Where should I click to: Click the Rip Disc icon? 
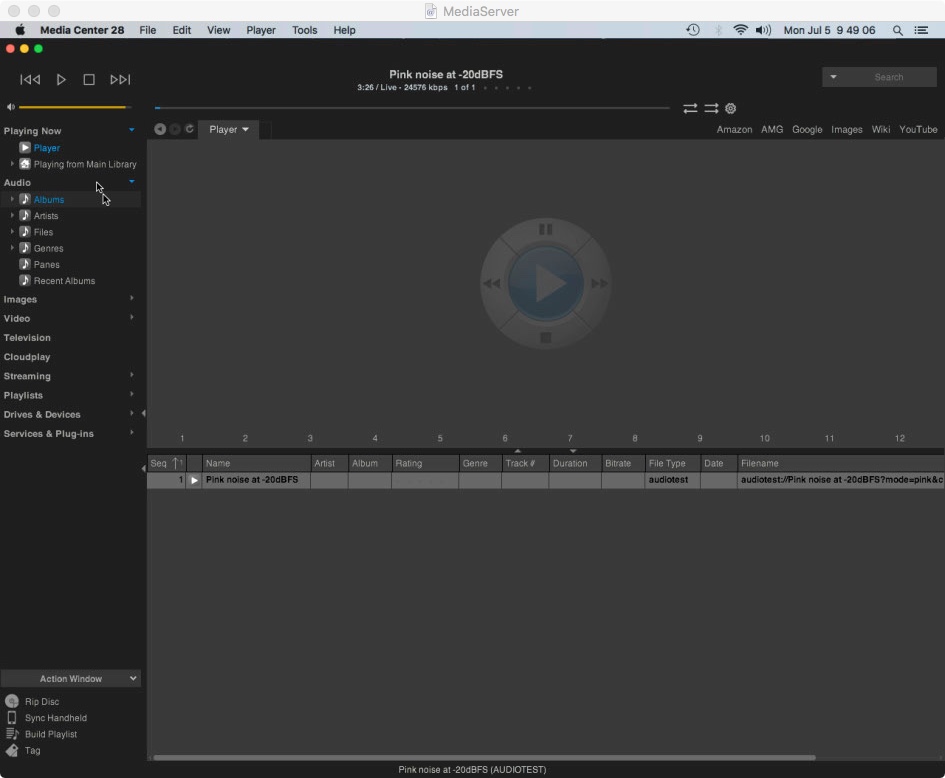pyautogui.click(x=11, y=701)
